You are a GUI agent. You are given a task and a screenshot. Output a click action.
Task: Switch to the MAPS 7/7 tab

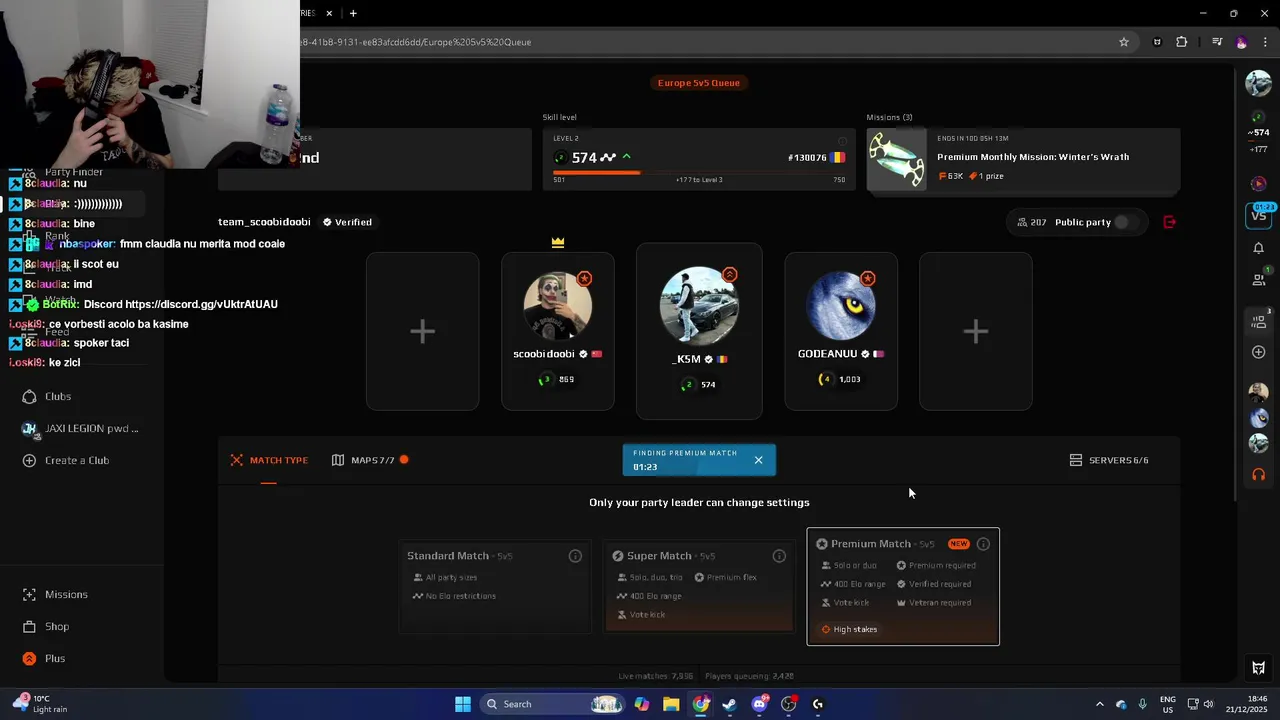coord(370,460)
